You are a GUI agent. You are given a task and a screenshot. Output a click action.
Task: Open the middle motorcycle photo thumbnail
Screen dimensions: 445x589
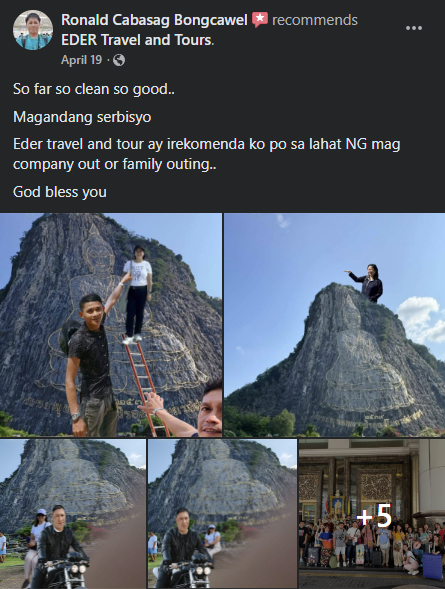[x=222, y=514]
